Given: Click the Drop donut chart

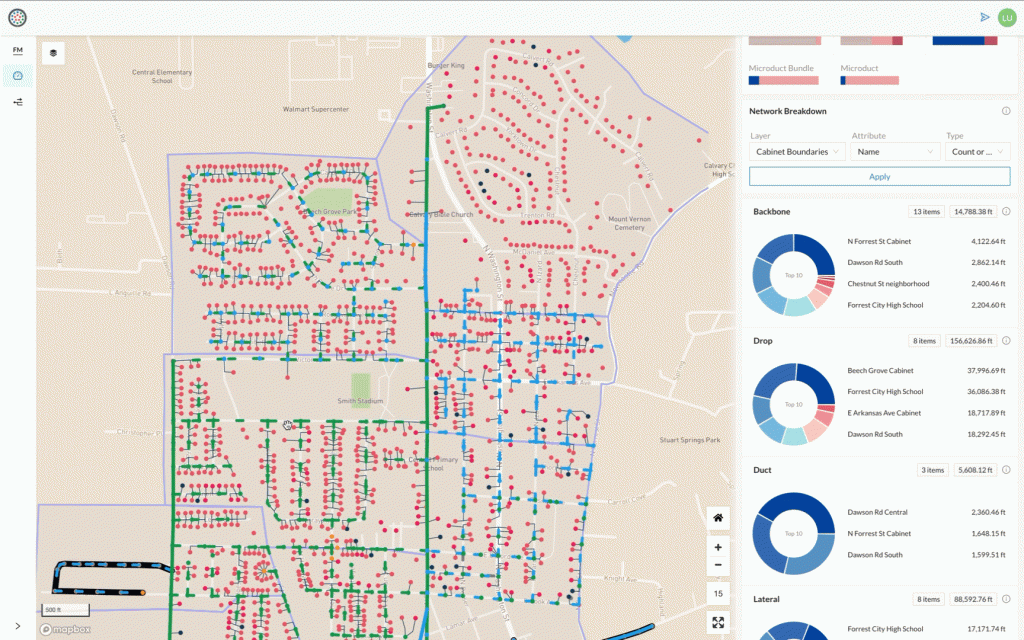Looking at the screenshot, I should point(793,404).
